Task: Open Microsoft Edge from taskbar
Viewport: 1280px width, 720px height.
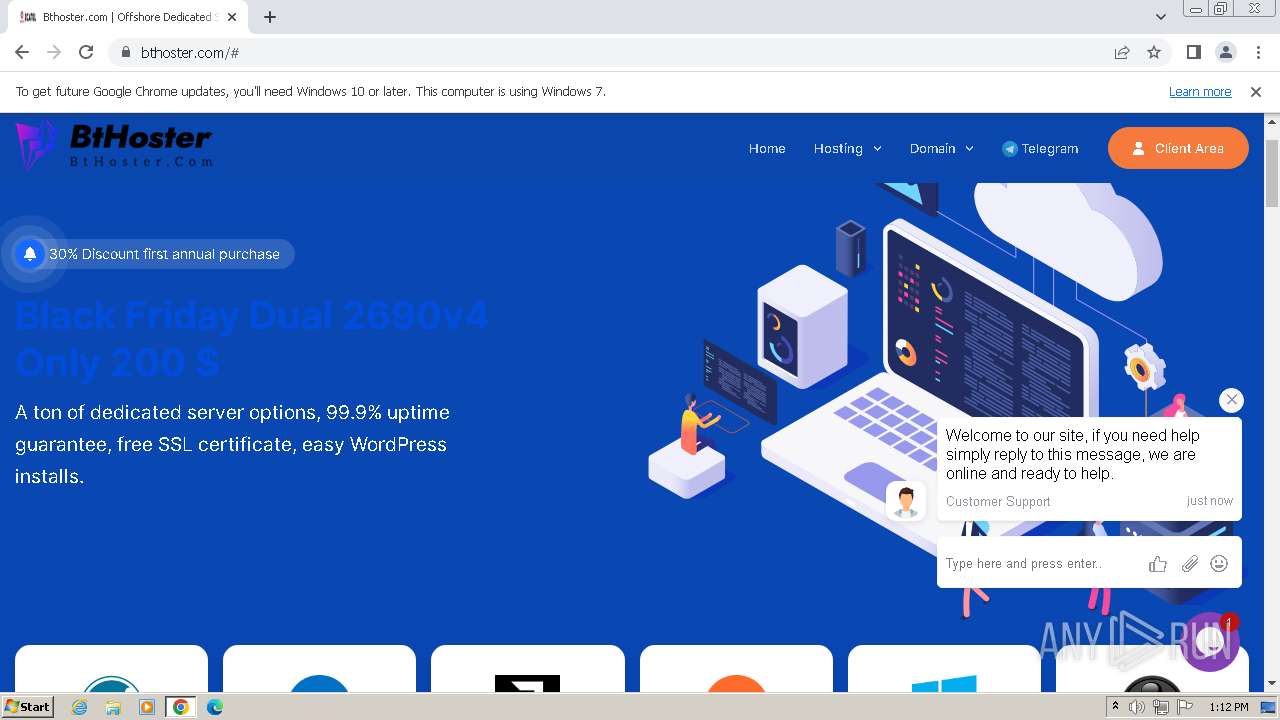Action: click(215, 707)
